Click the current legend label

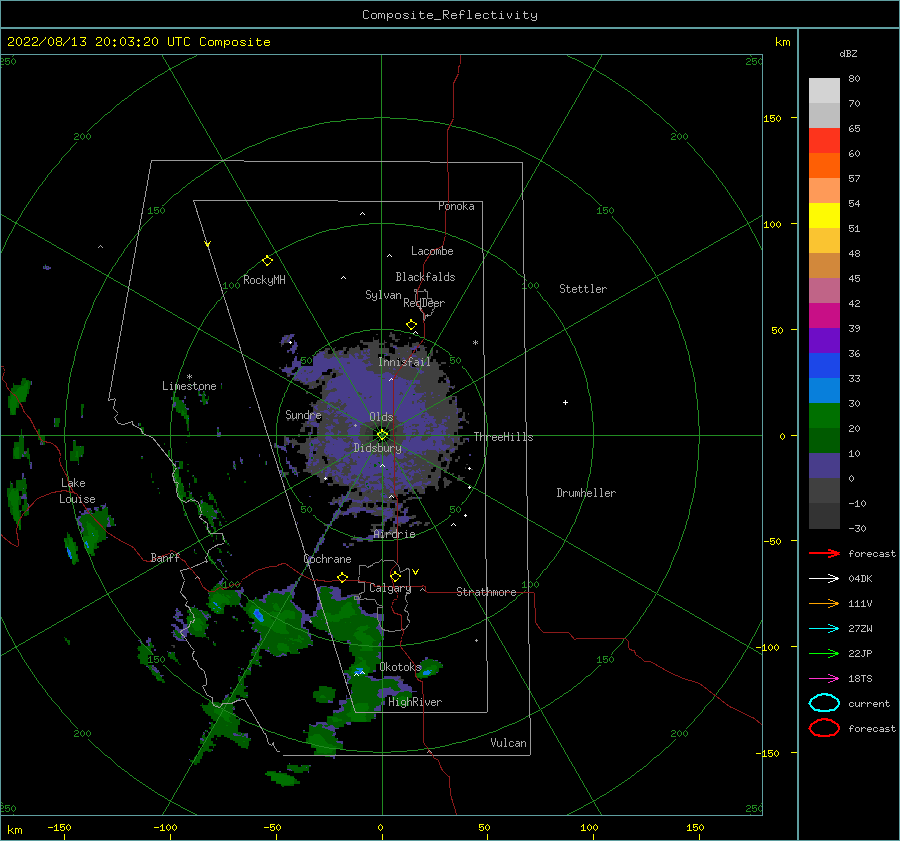(x=869, y=704)
